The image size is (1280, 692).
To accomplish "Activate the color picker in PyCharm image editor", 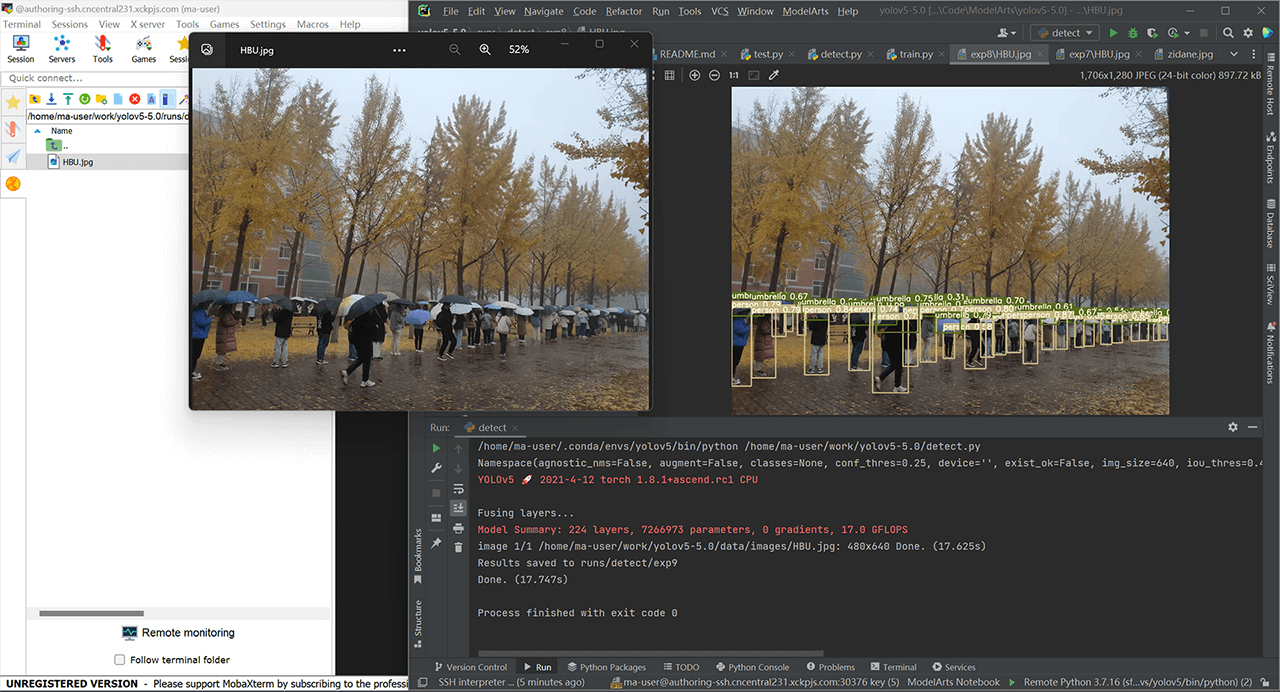I will tap(773, 75).
